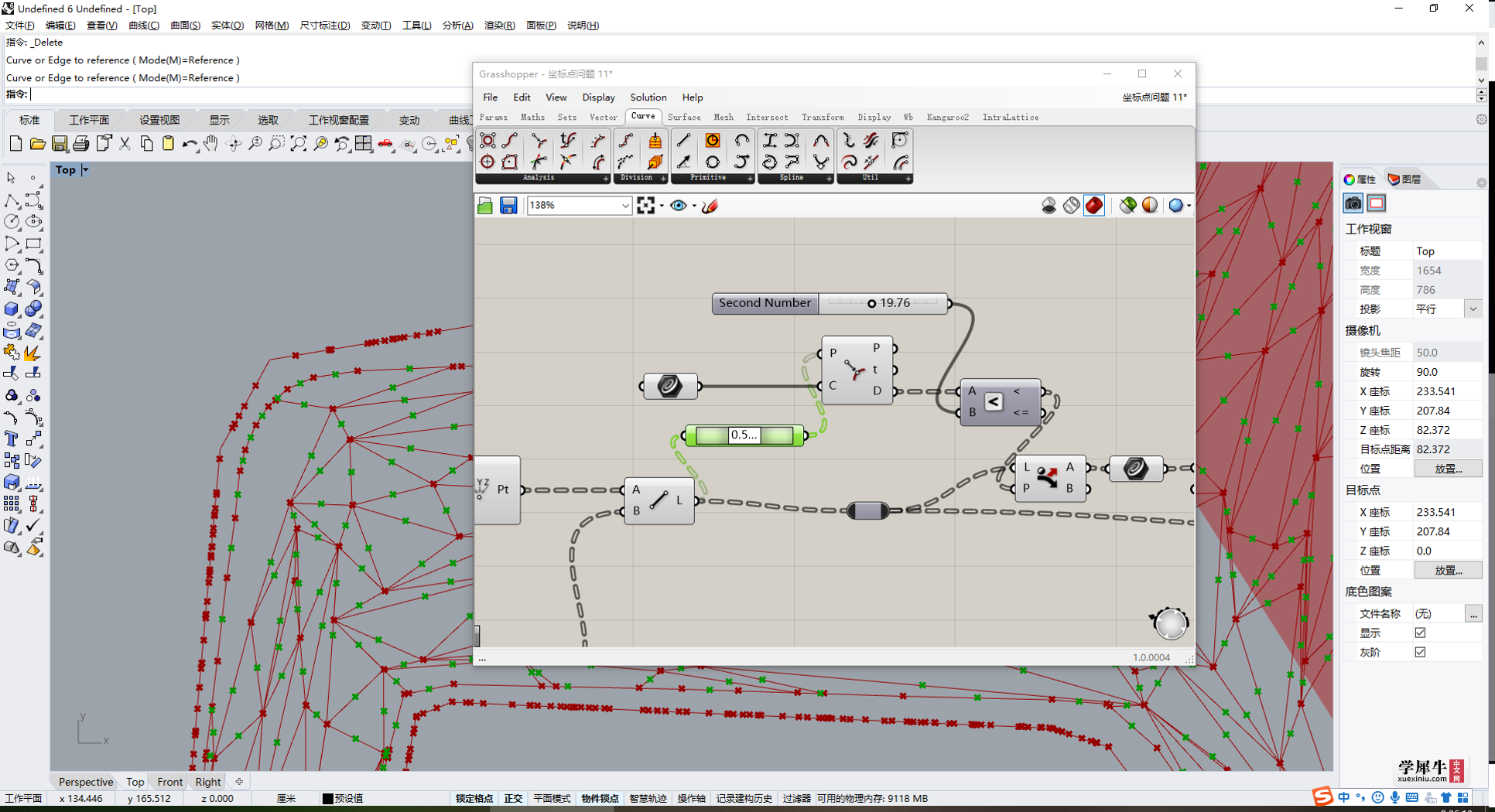The image size is (1495, 812).
Task: Open the Rhino 分析(A) menu
Action: [x=457, y=26]
